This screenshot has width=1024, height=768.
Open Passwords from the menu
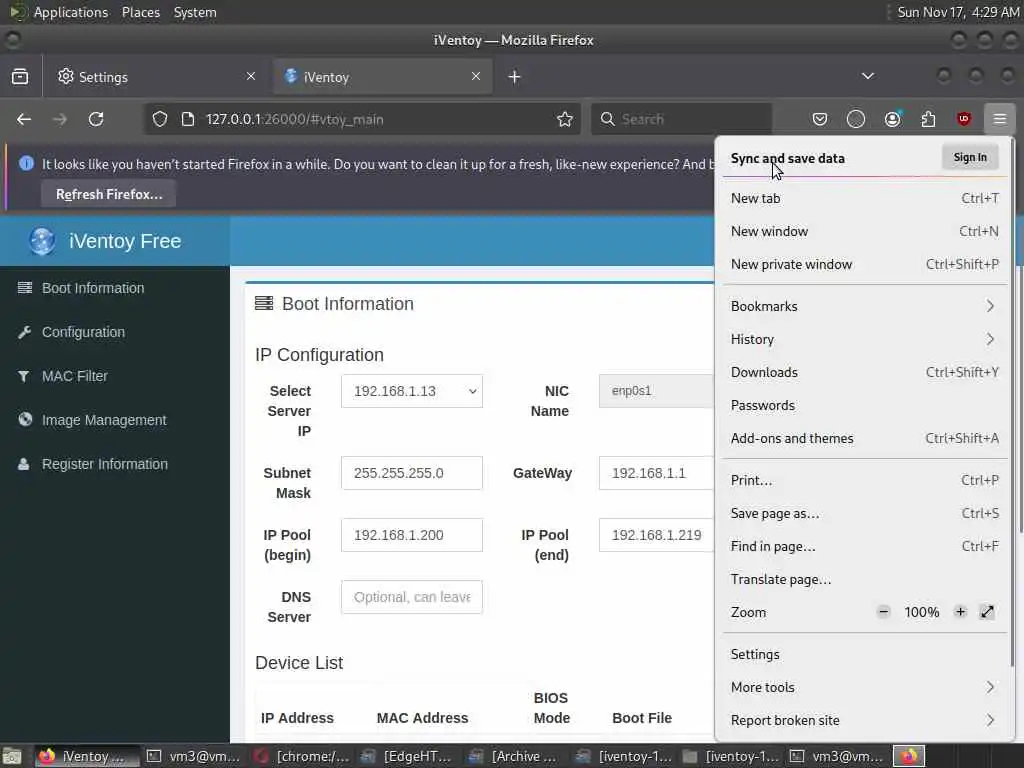(x=865, y=406)
